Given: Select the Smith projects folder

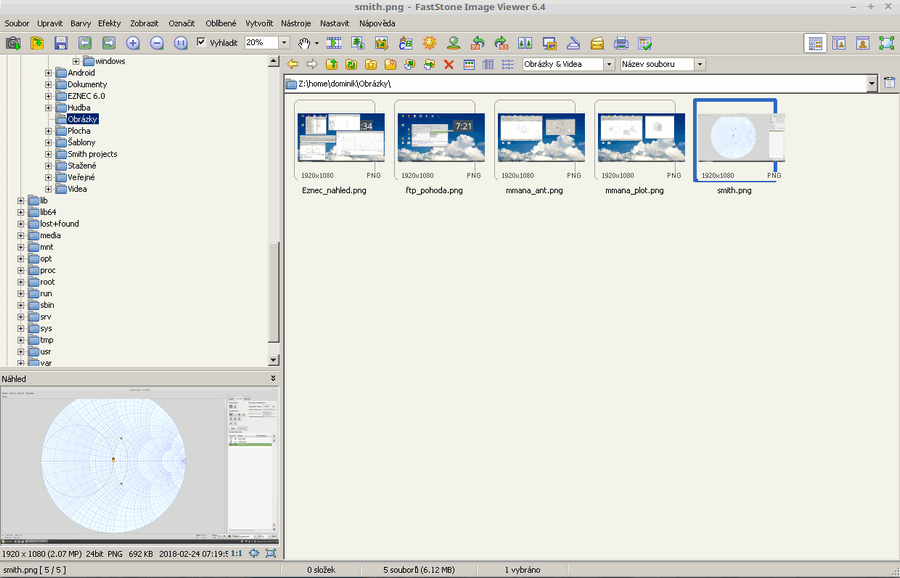Looking at the screenshot, I should 92,154.
